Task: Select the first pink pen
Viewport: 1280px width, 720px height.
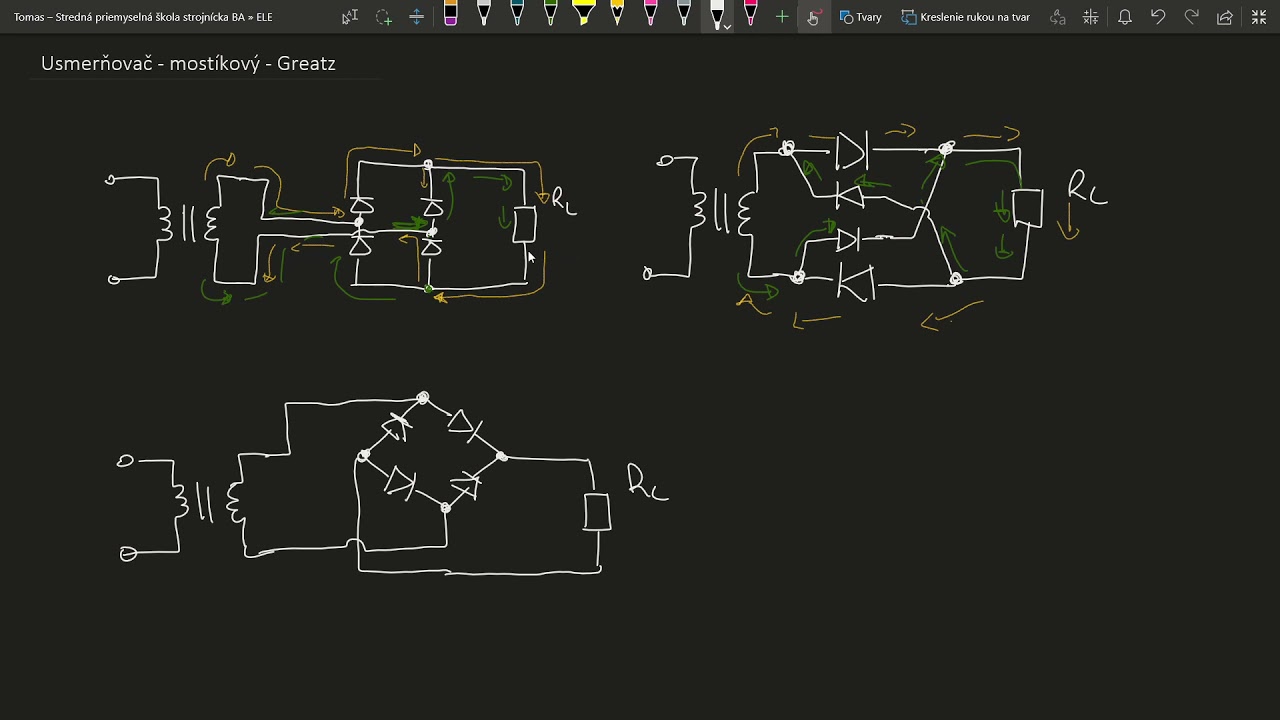Action: (x=651, y=13)
